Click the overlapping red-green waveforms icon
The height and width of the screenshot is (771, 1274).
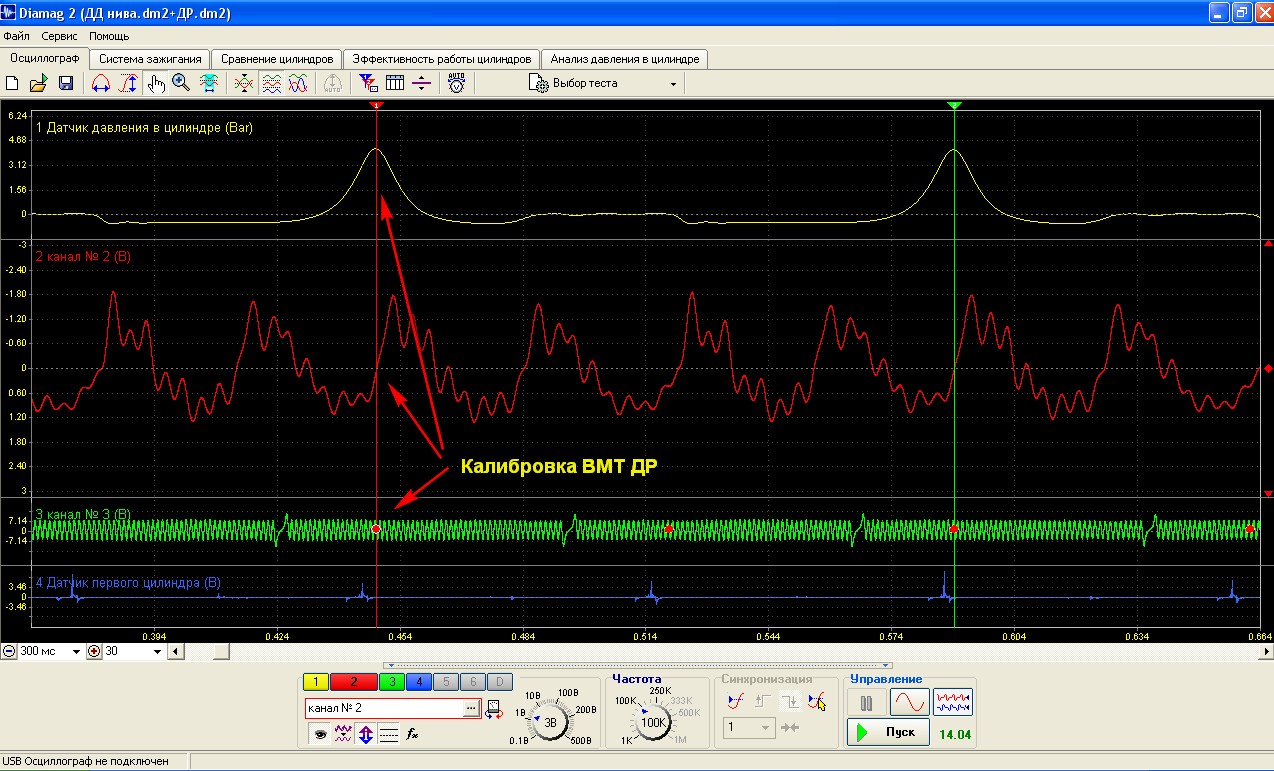click(x=243, y=84)
